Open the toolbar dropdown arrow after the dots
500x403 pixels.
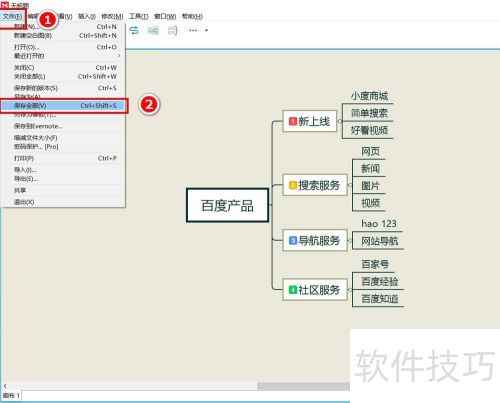(206, 30)
